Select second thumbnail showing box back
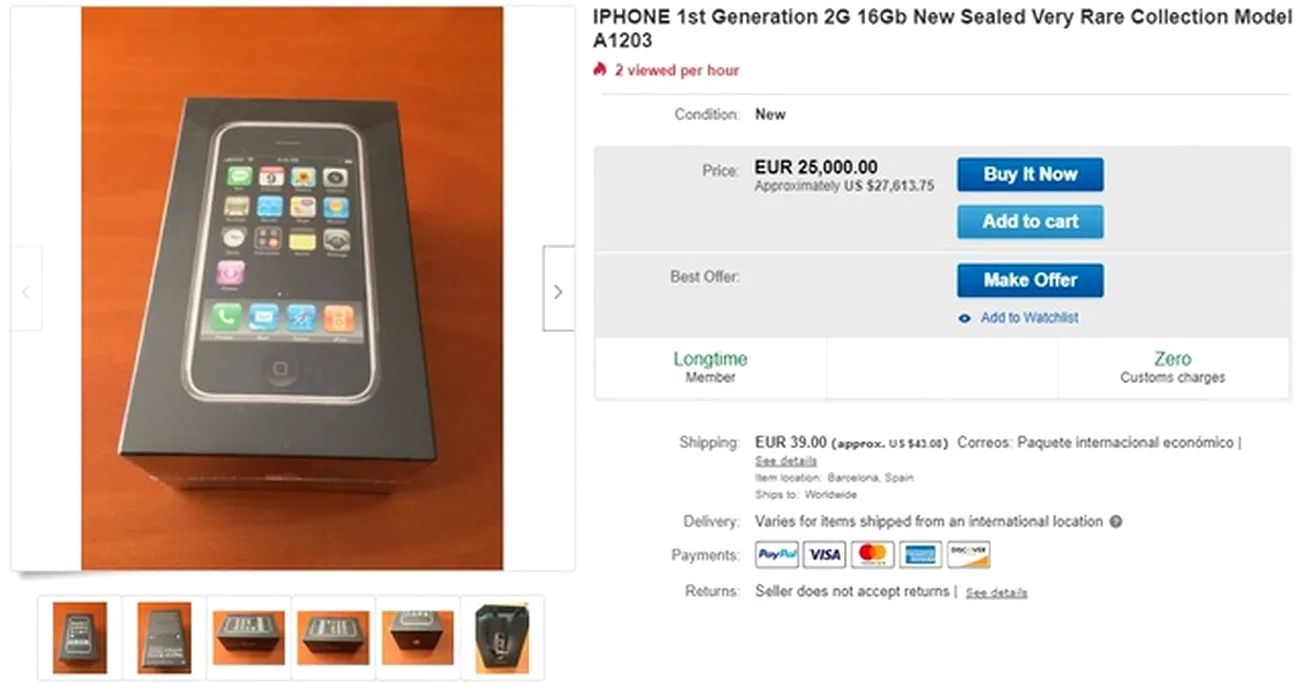1302x700 pixels. click(x=164, y=638)
